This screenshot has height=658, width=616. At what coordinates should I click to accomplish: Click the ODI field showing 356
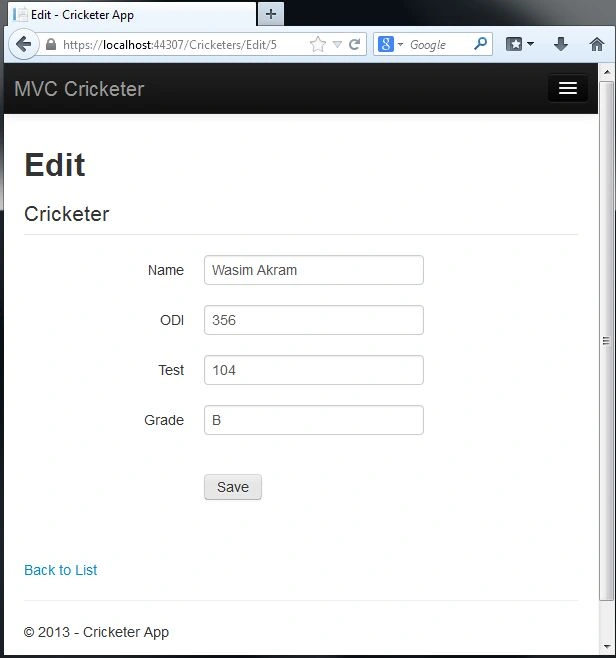tap(313, 320)
